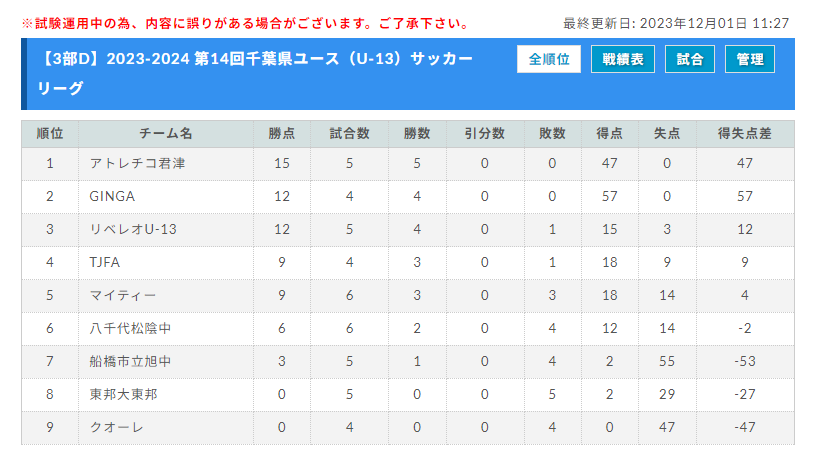
Task: Select the マイティー team name
Action: coord(123,295)
